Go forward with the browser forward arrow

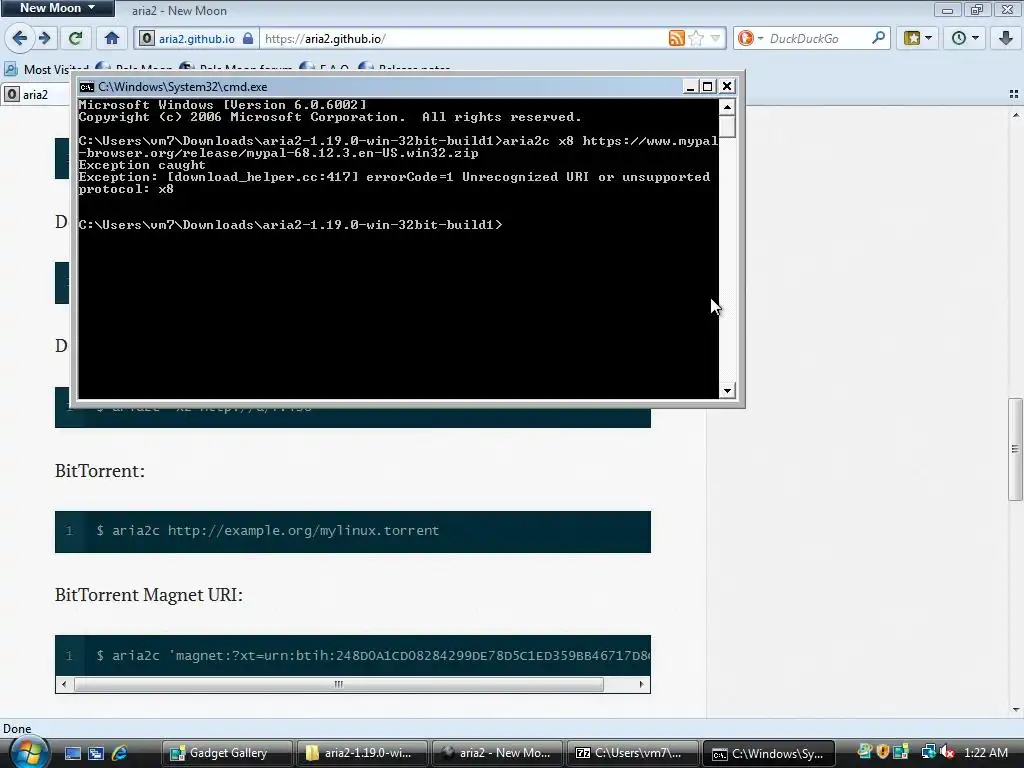45,38
